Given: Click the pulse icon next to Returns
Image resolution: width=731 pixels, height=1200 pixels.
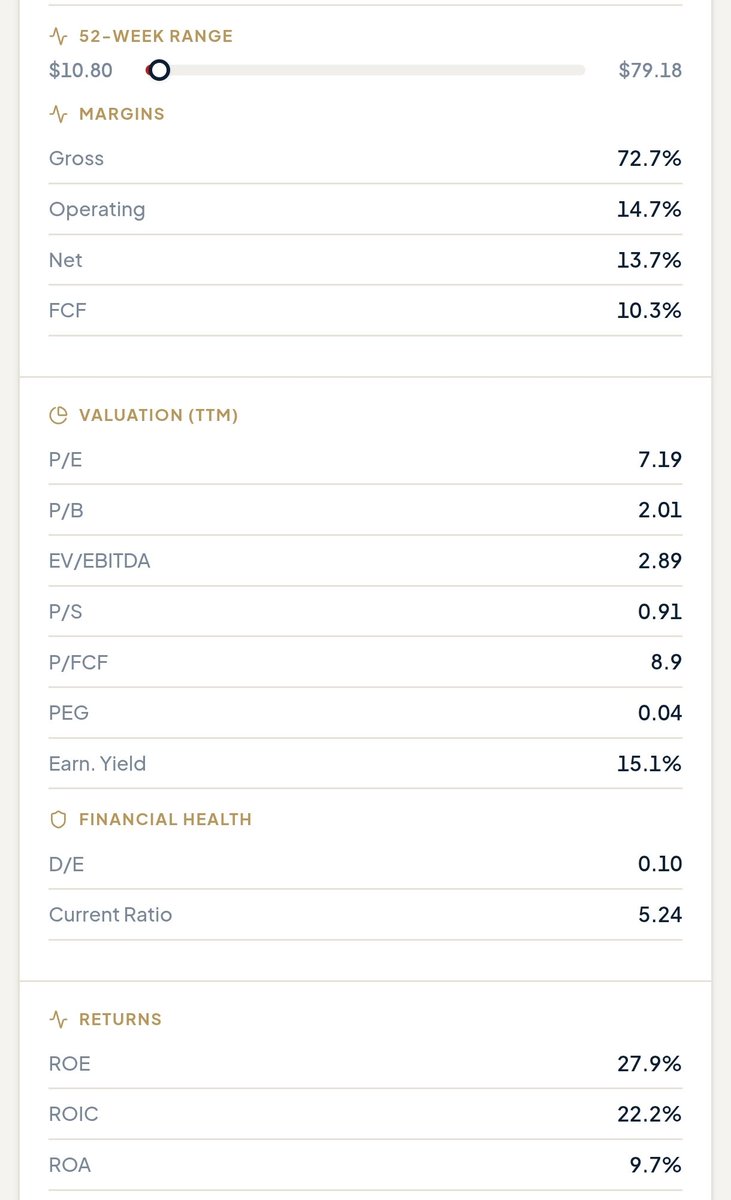Looking at the screenshot, I should click(x=58, y=1020).
